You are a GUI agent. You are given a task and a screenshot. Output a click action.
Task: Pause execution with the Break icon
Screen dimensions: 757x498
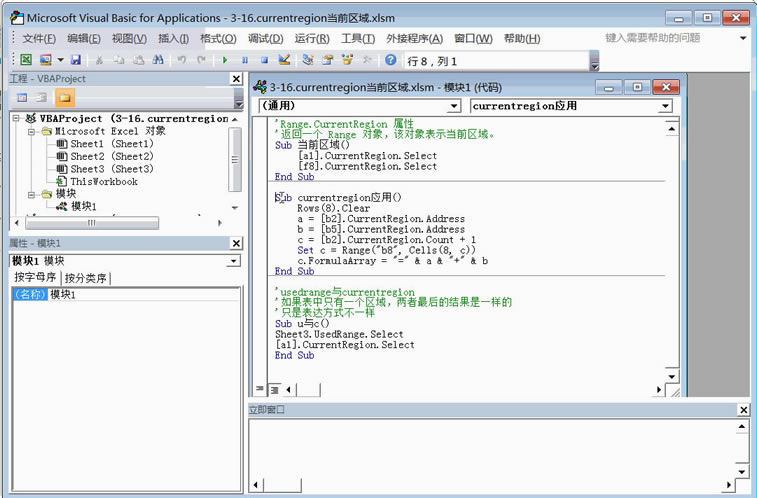245,60
